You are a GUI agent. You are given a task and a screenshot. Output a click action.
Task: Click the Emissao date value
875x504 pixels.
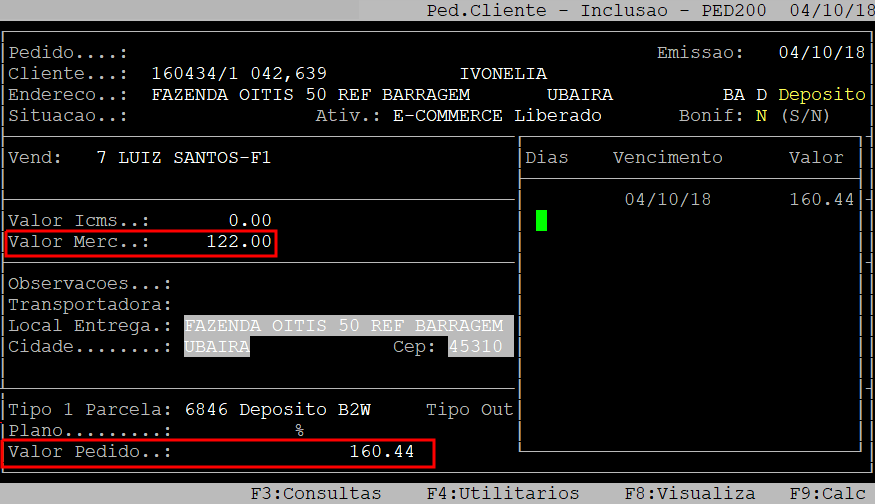[x=821, y=52]
